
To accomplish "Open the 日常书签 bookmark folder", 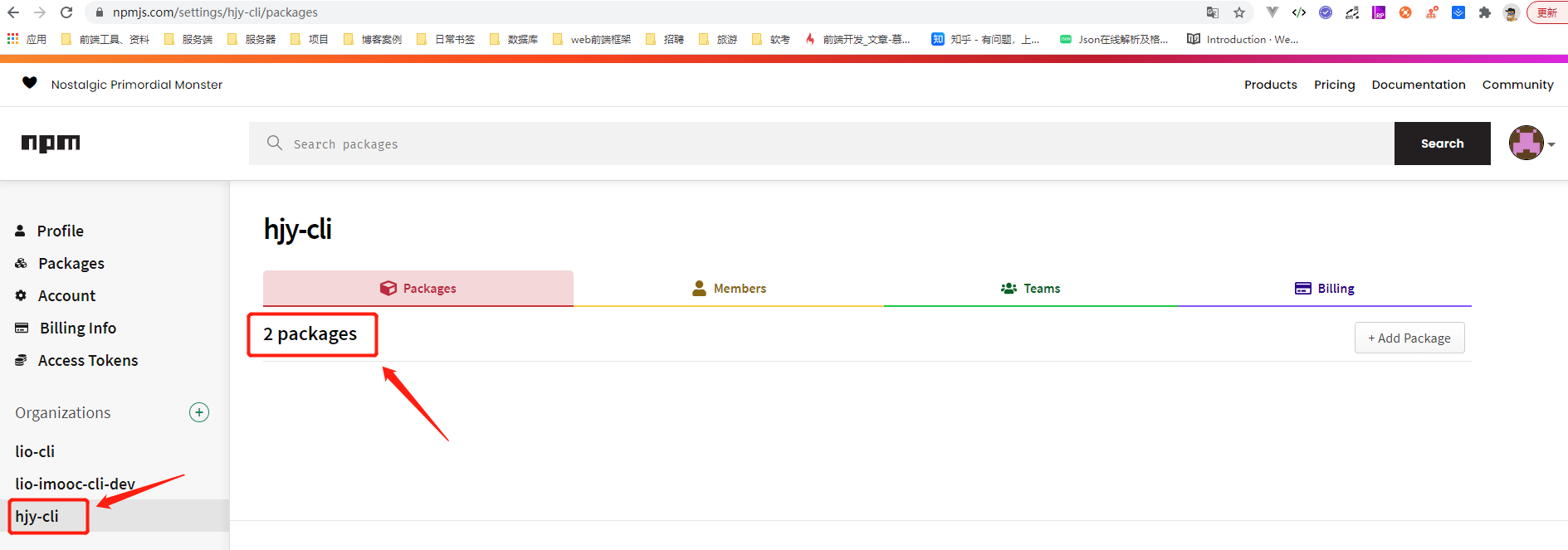I will (446, 39).
